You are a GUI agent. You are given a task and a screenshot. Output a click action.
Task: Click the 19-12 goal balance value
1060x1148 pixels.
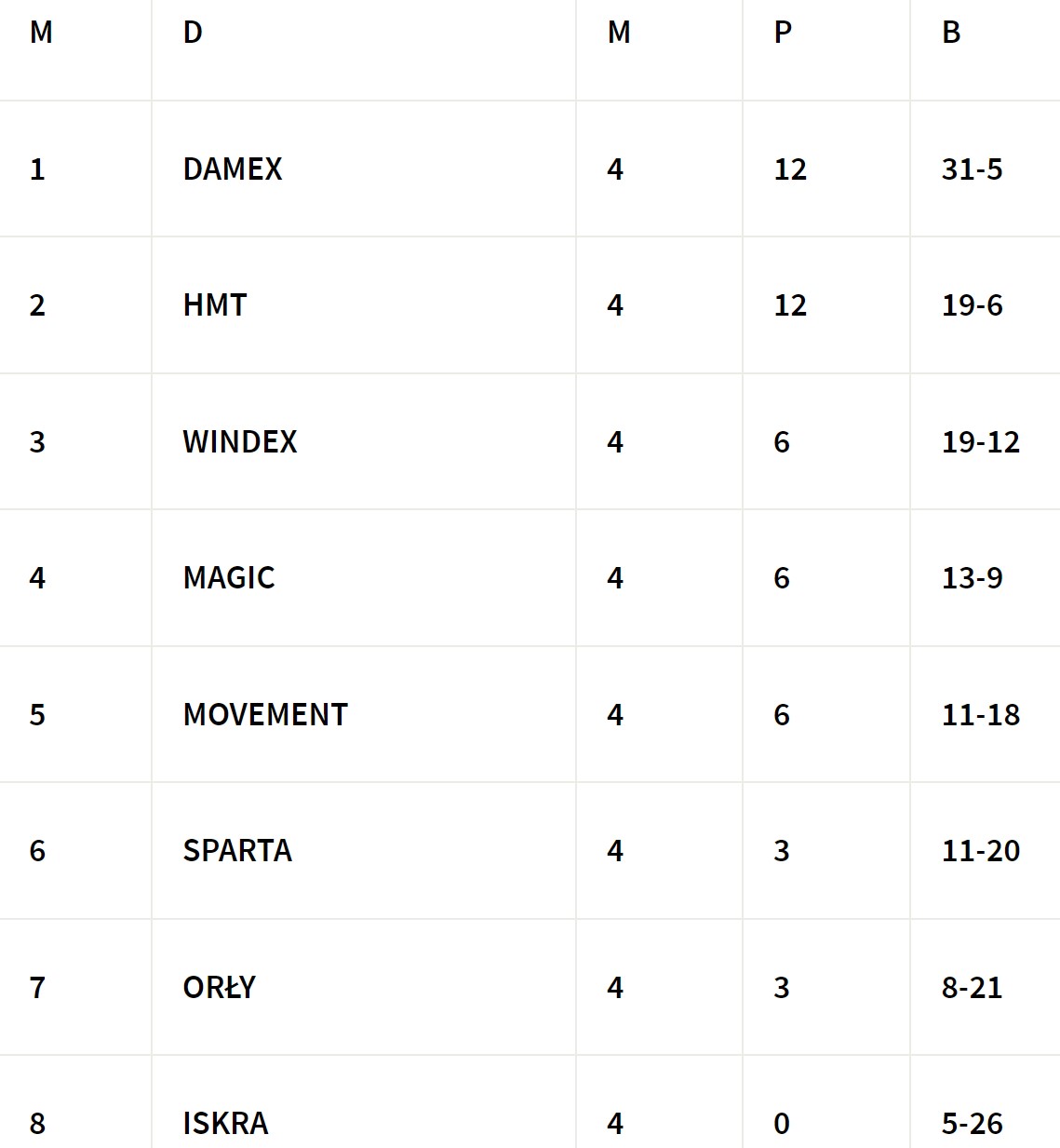(980, 442)
